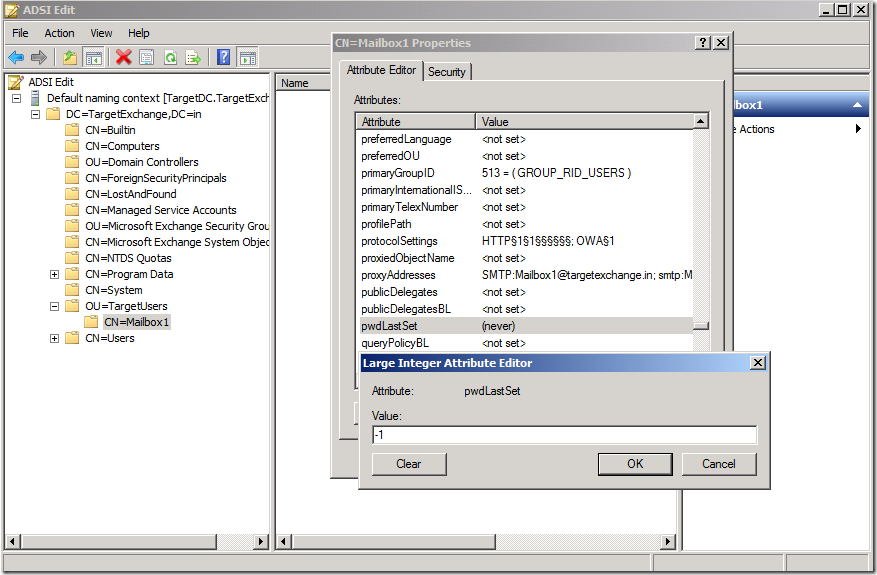Select the proxyAddresses attribute row
This screenshot has height=575, width=877.
click(x=524, y=275)
